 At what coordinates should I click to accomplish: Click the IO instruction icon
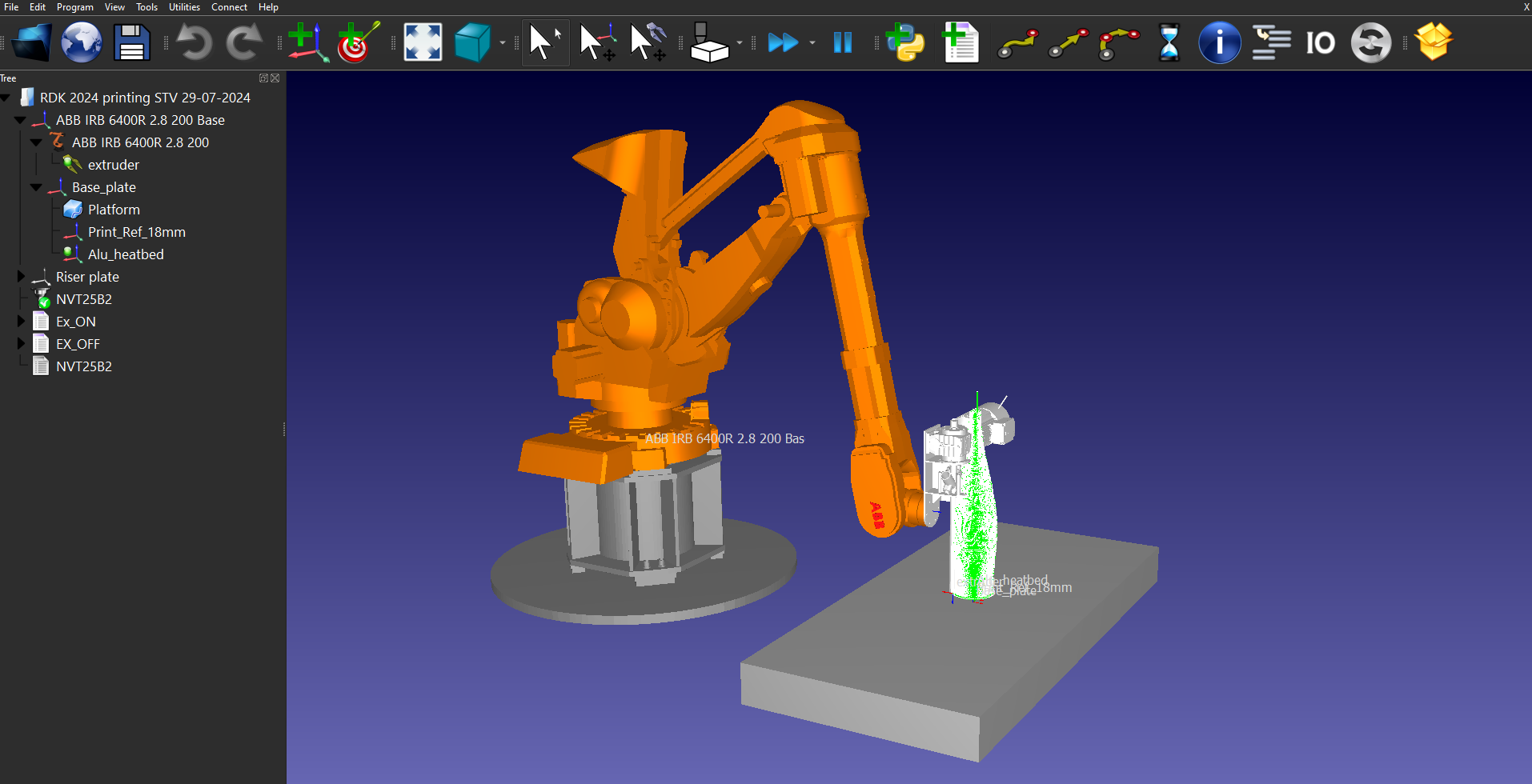[1320, 42]
